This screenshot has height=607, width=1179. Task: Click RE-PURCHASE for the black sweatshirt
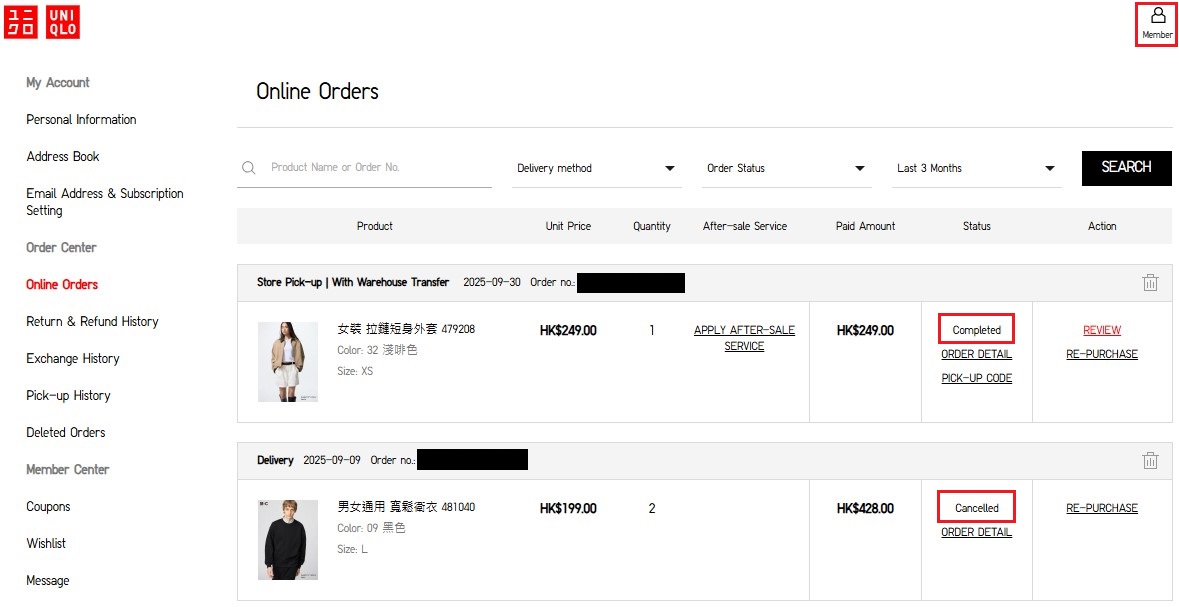1101,508
